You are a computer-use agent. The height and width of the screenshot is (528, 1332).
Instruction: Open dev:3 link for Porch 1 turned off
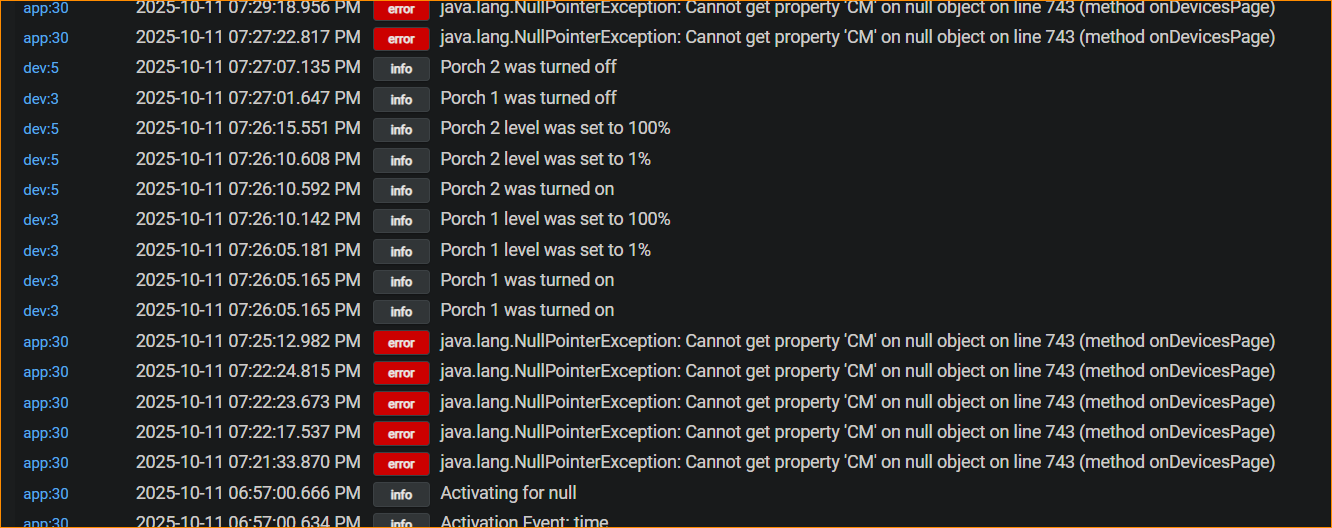click(41, 99)
